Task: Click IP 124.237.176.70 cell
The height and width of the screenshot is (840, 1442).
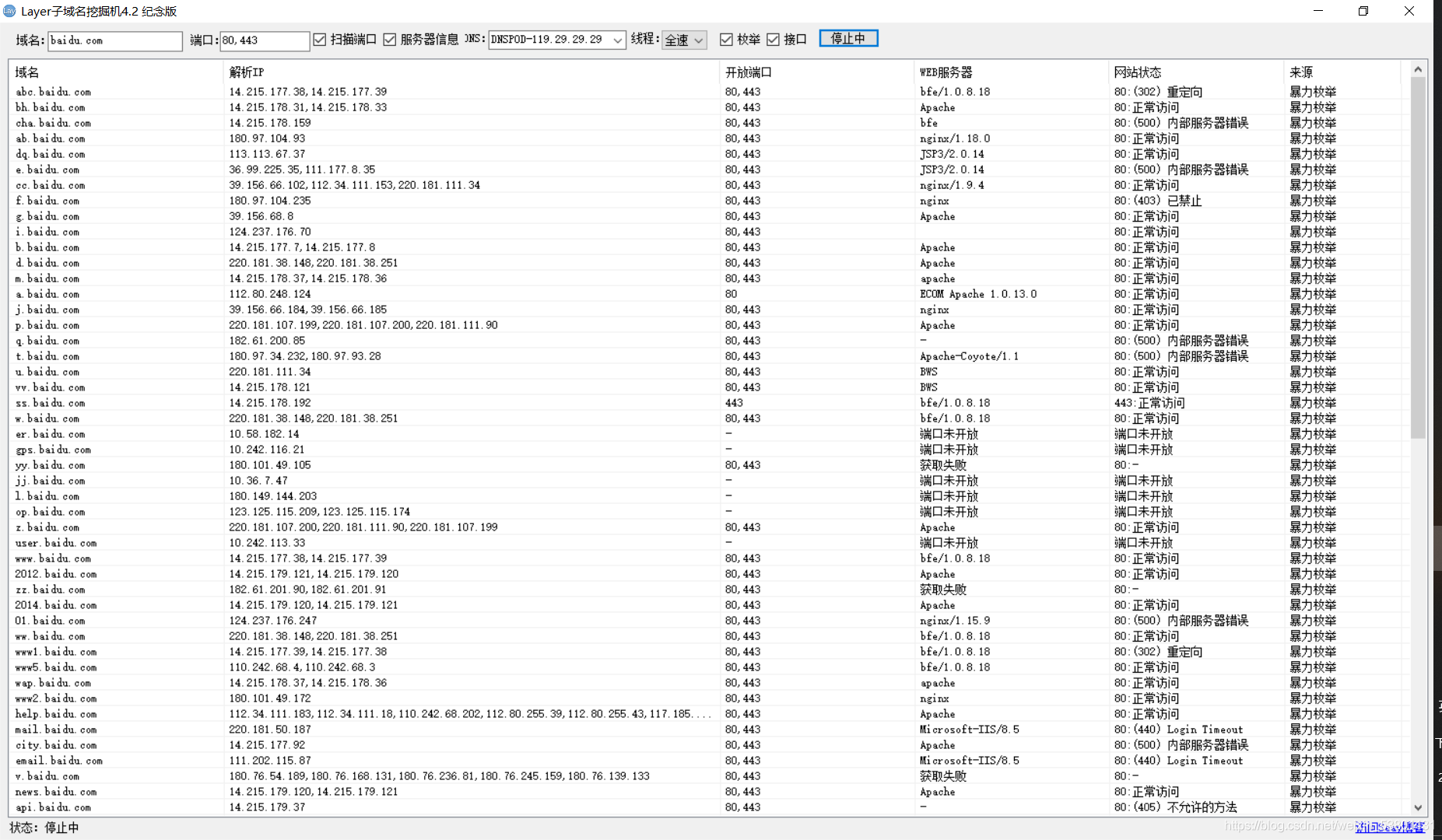Action: tap(270, 232)
